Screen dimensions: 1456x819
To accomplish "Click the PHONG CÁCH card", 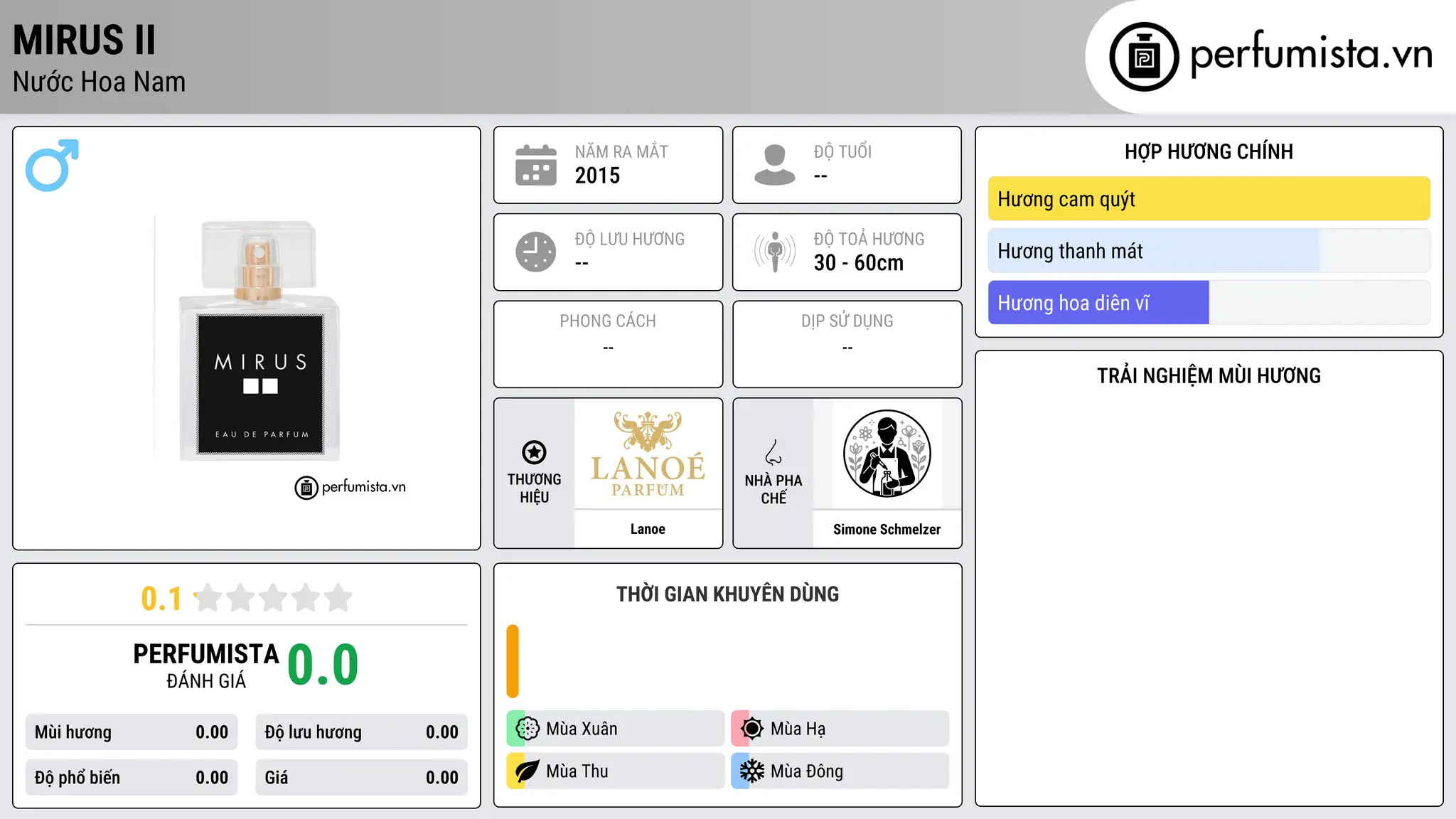I will (x=608, y=344).
